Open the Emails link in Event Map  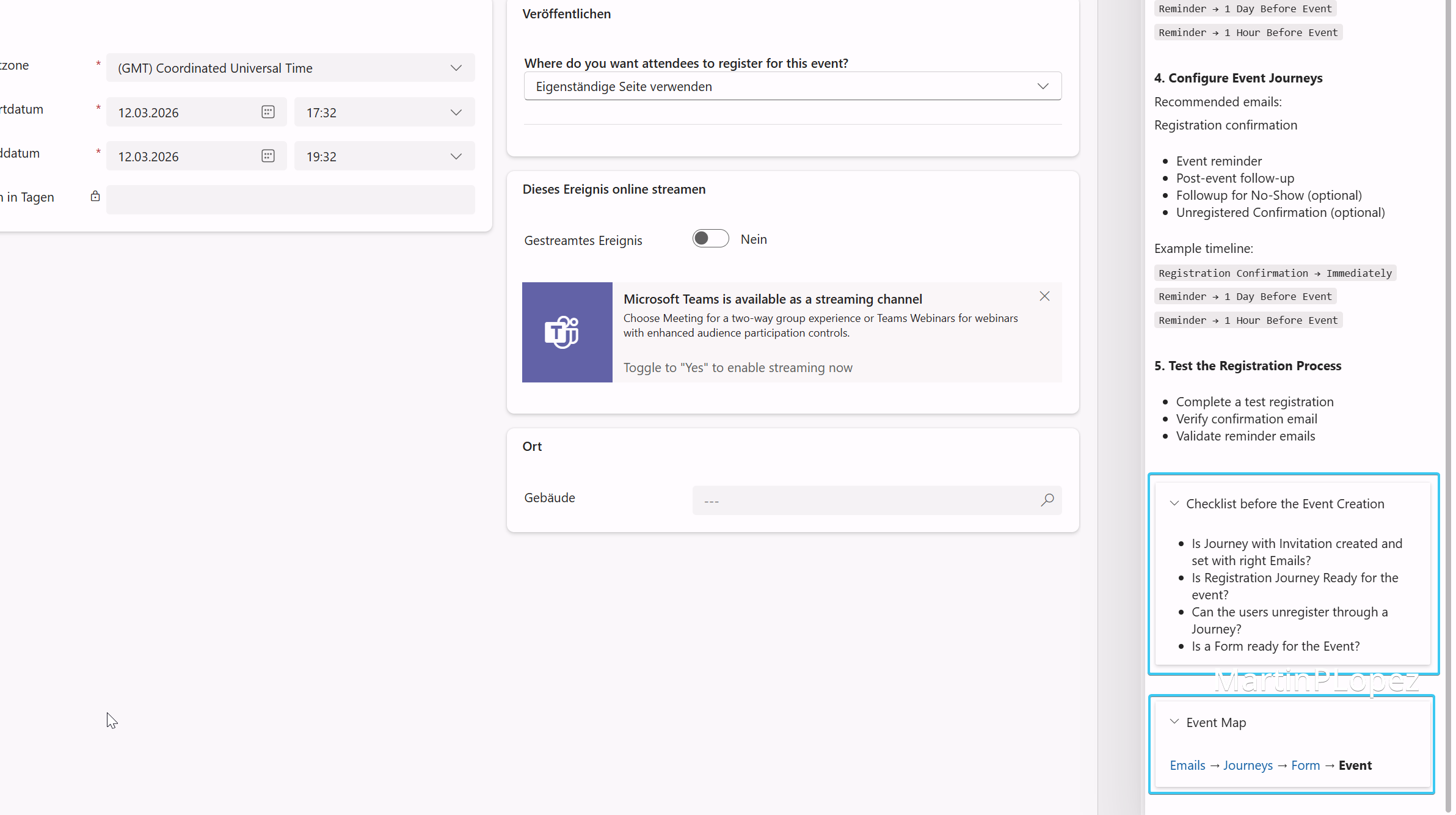coord(1187,765)
